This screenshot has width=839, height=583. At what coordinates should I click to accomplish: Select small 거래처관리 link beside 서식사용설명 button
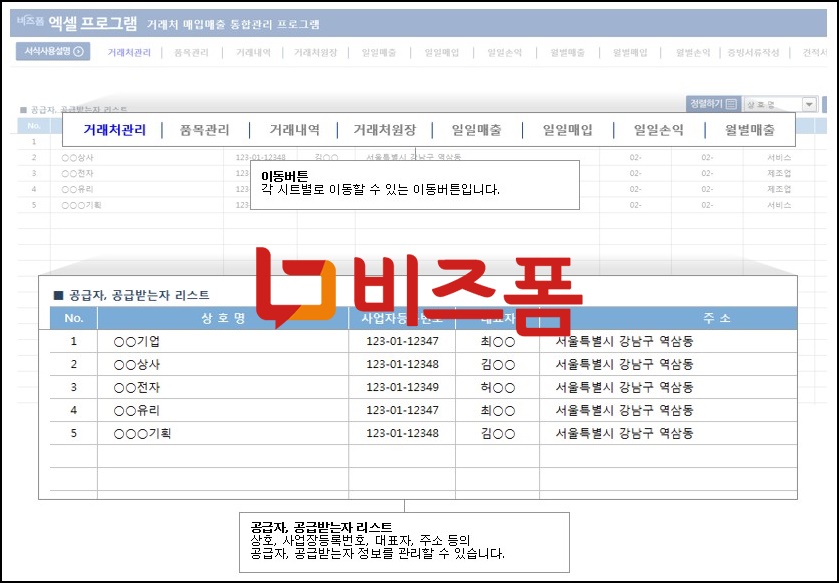(x=129, y=52)
